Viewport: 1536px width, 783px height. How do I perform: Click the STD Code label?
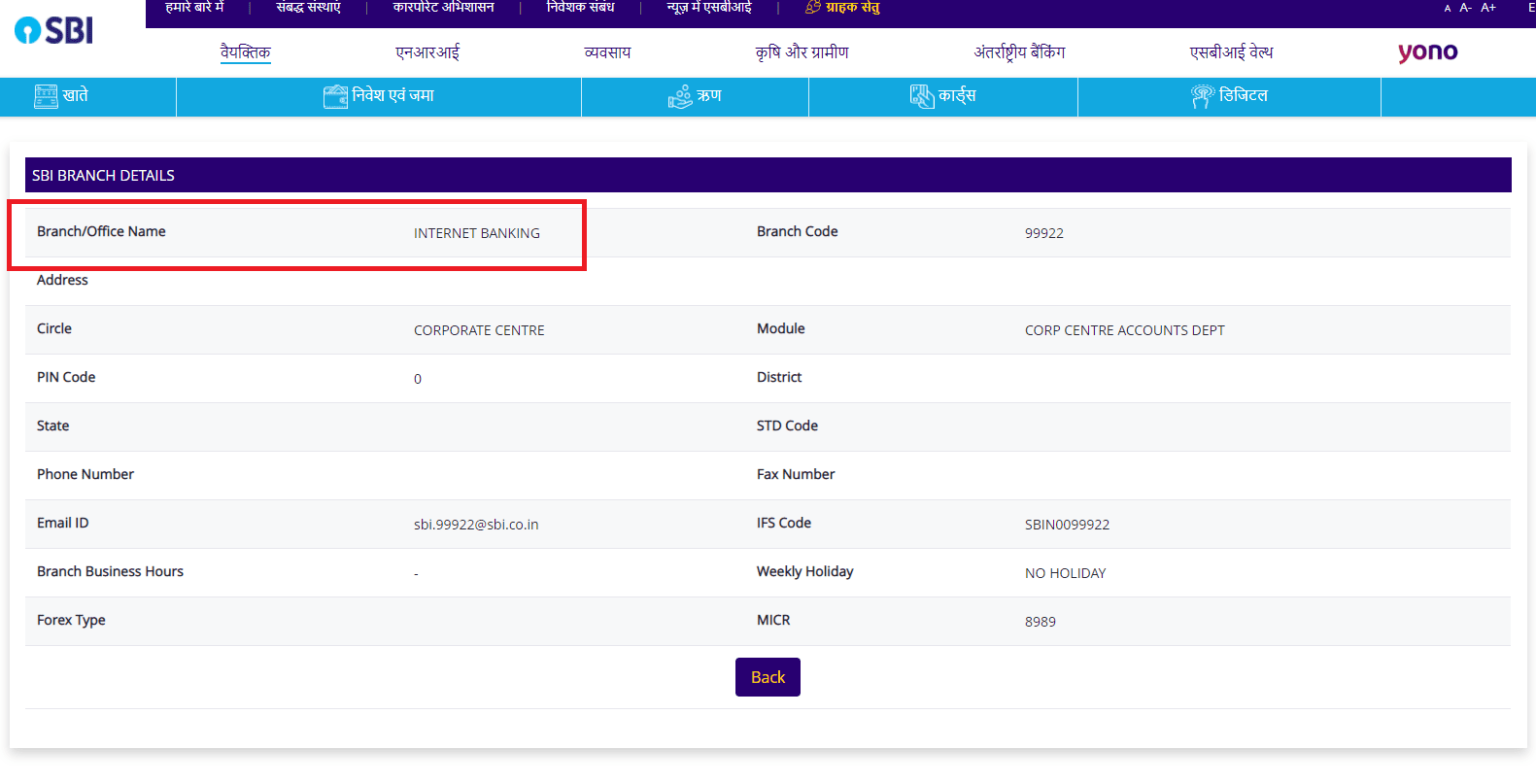pyautogui.click(x=787, y=425)
